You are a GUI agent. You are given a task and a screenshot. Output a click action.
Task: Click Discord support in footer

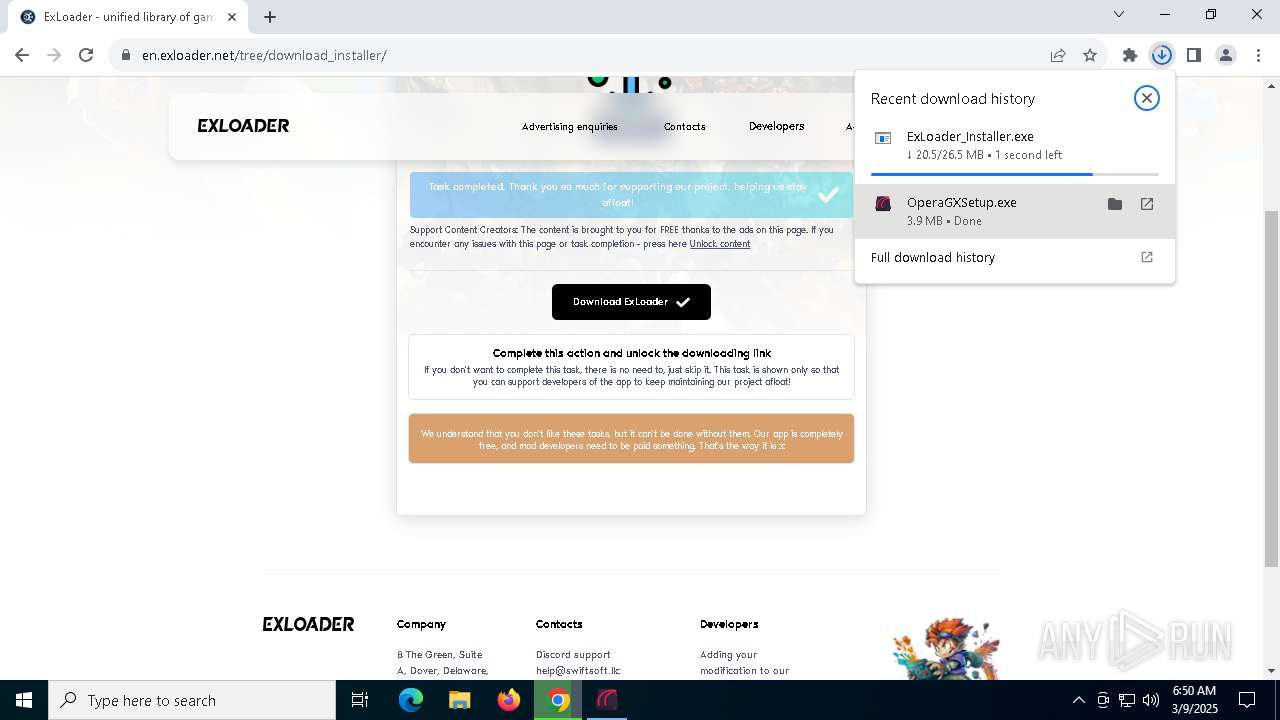573,655
